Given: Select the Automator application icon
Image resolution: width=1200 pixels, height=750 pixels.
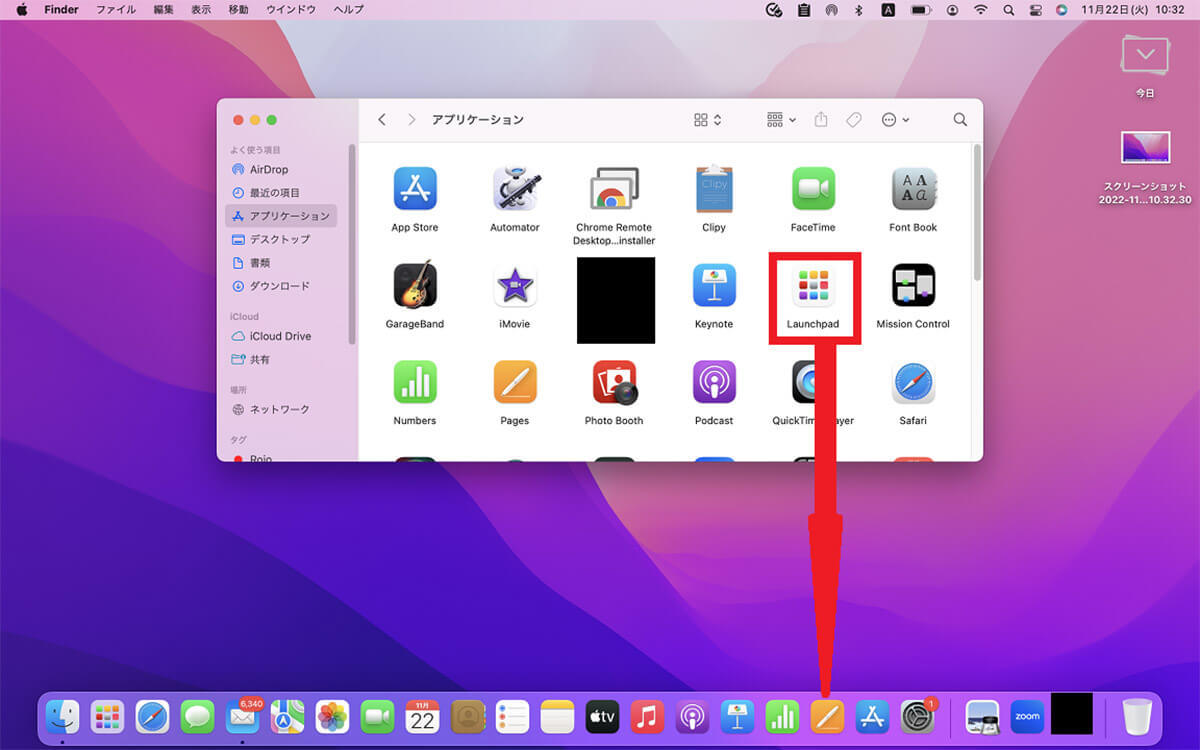Looking at the screenshot, I should pyautogui.click(x=515, y=189).
